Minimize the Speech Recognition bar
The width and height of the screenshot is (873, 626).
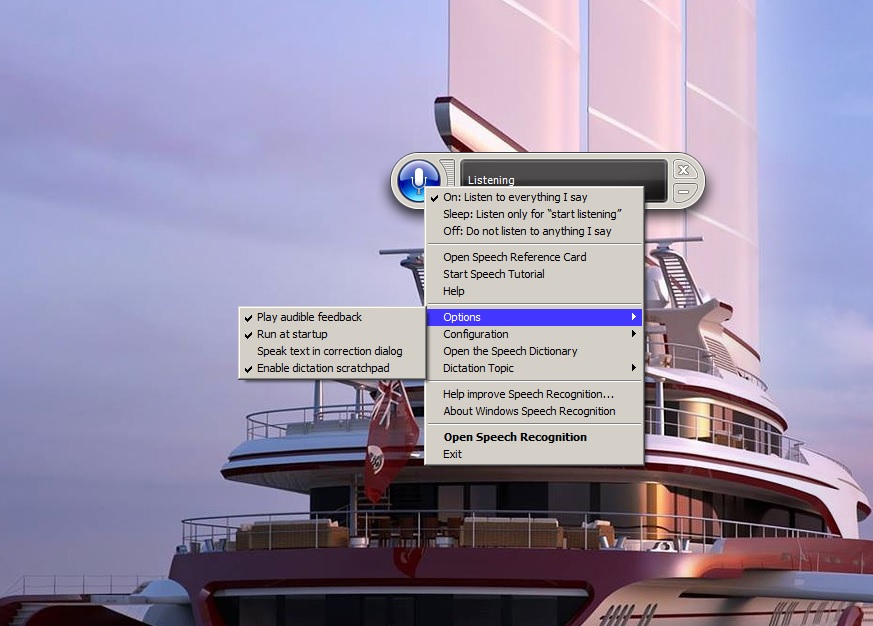(x=684, y=192)
